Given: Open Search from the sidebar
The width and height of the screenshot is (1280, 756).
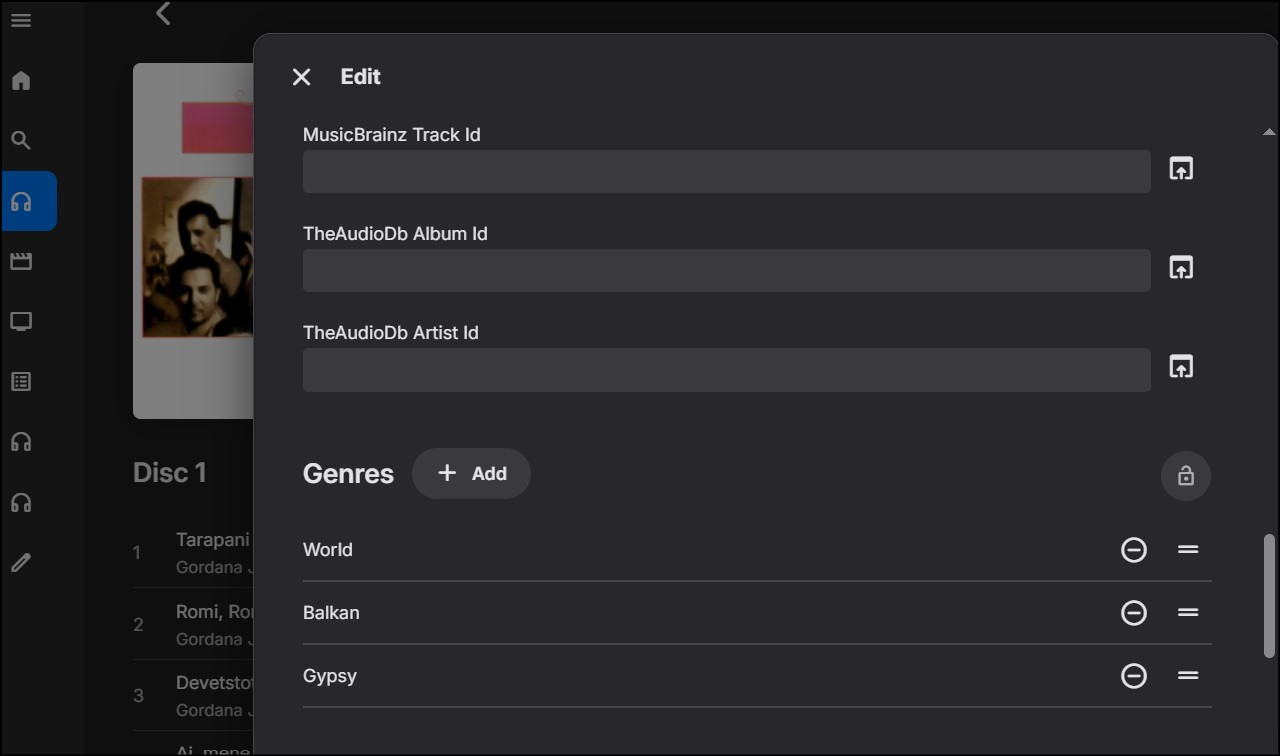Looking at the screenshot, I should (21, 141).
